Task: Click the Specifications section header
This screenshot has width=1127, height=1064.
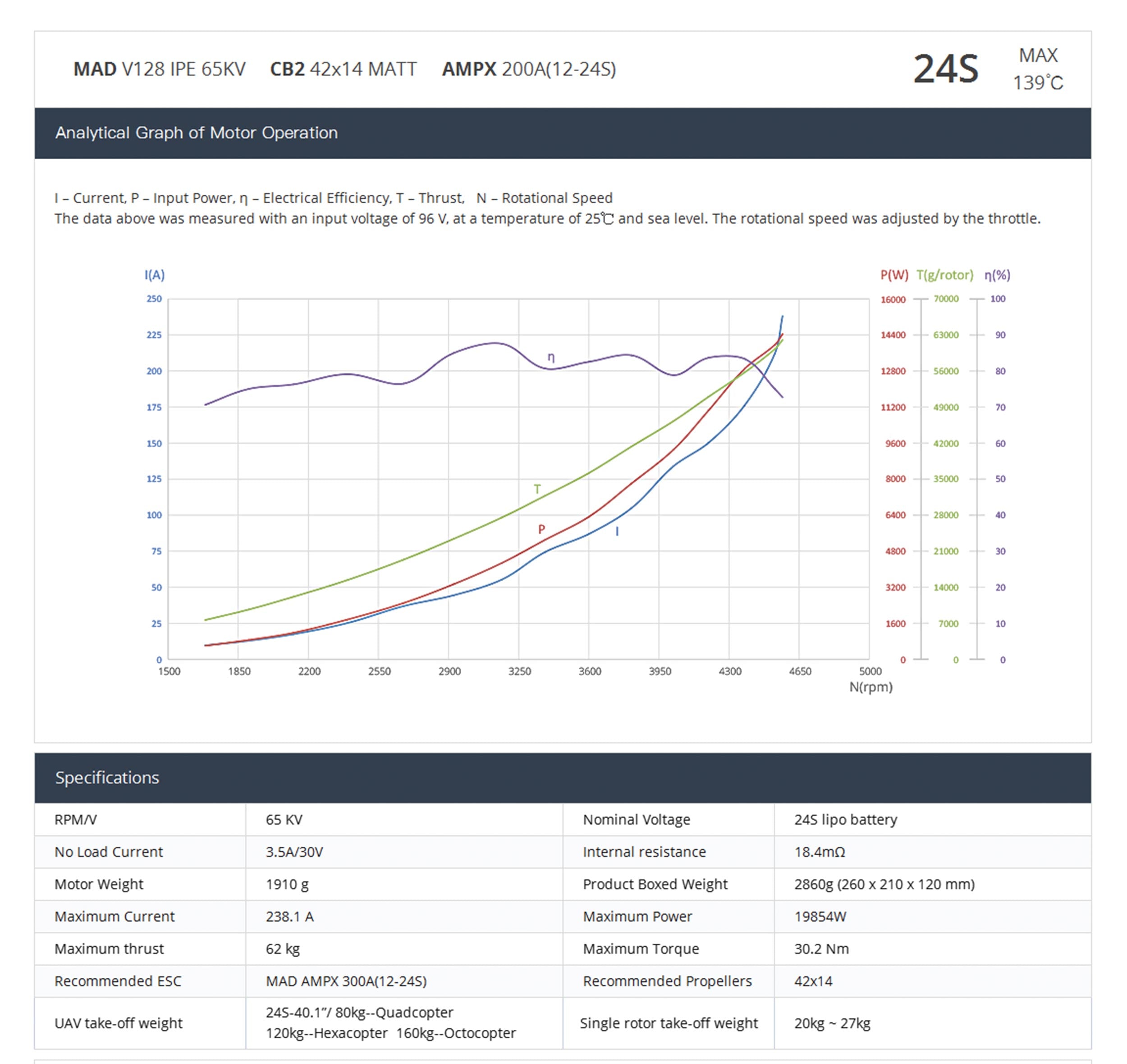Action: coord(107,778)
